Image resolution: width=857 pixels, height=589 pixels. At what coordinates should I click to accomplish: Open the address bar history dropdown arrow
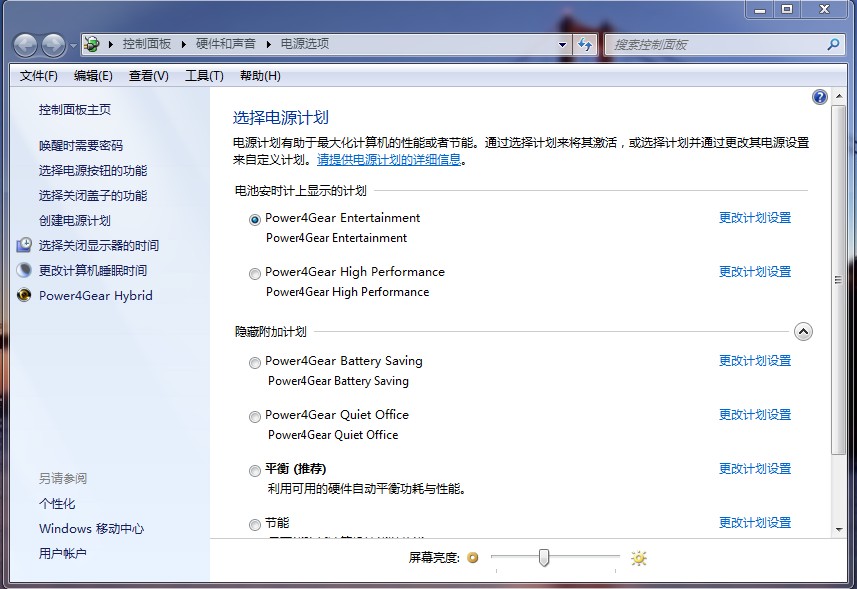562,45
